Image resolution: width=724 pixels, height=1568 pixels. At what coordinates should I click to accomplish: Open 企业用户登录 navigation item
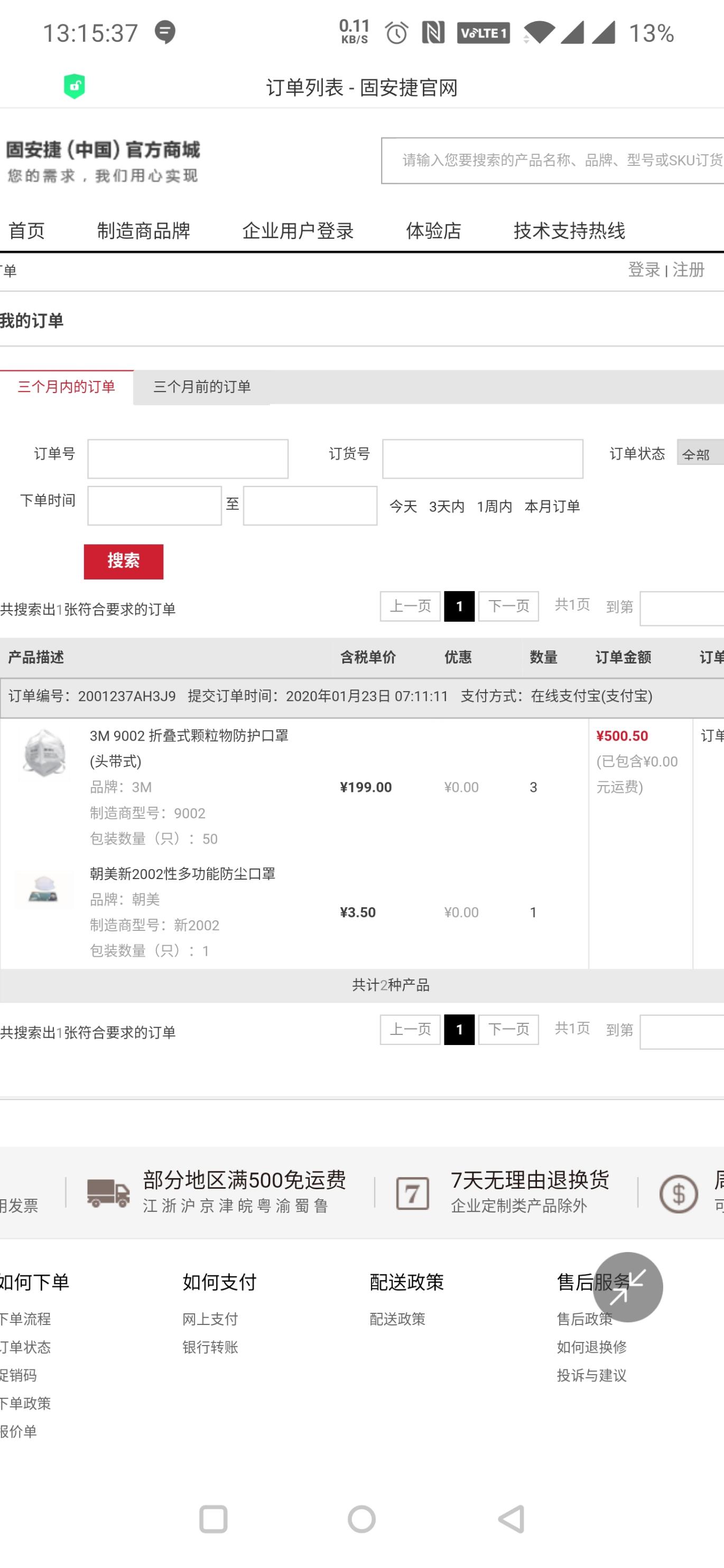point(298,231)
